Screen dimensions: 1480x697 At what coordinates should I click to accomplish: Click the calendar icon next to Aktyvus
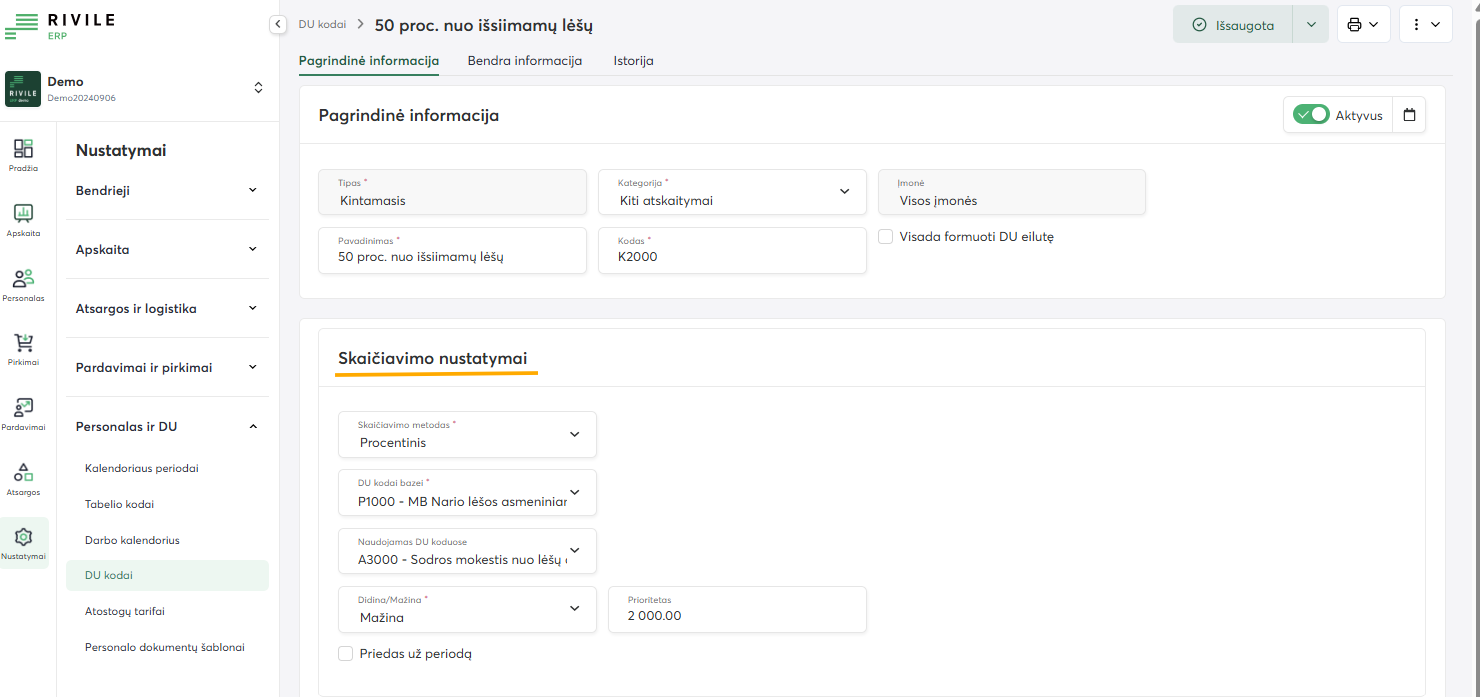pos(1409,115)
